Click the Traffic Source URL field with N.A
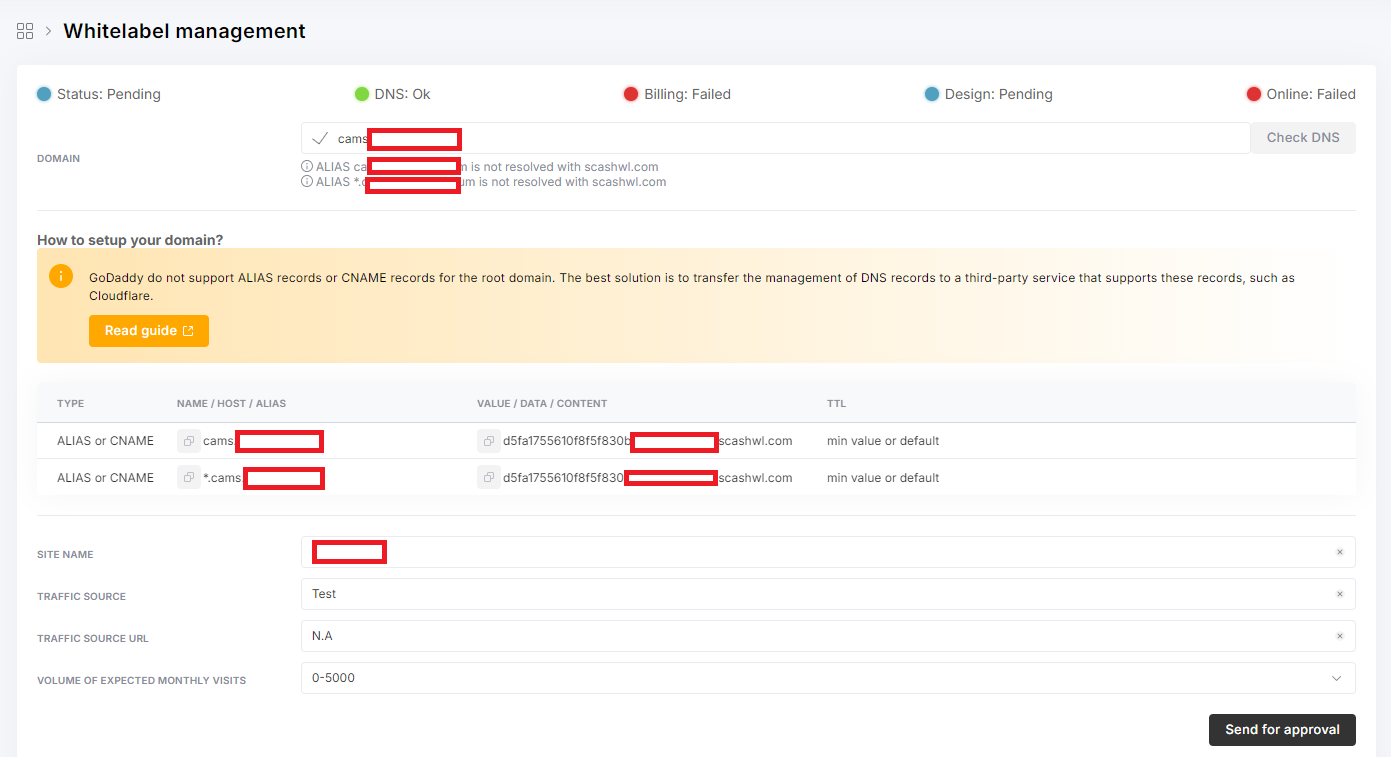Image resolution: width=1391 pixels, height=757 pixels. [800, 636]
